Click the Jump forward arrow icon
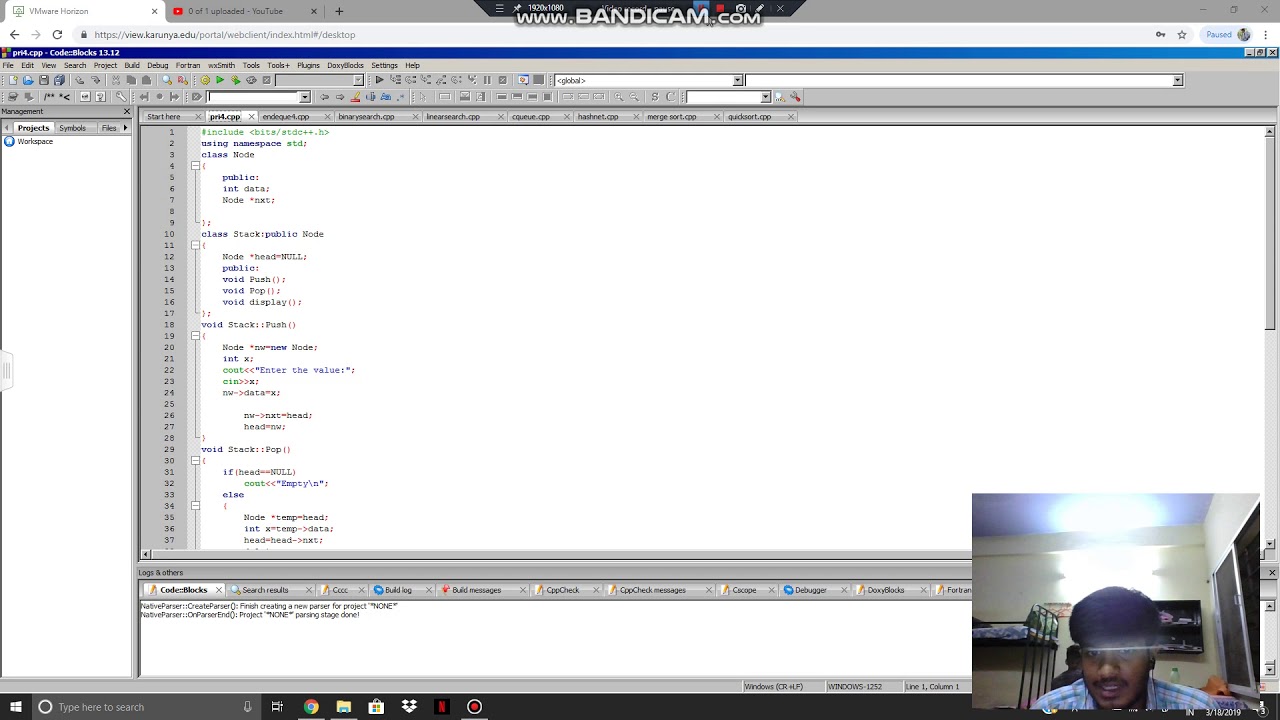The width and height of the screenshot is (1280, 720). point(340,96)
